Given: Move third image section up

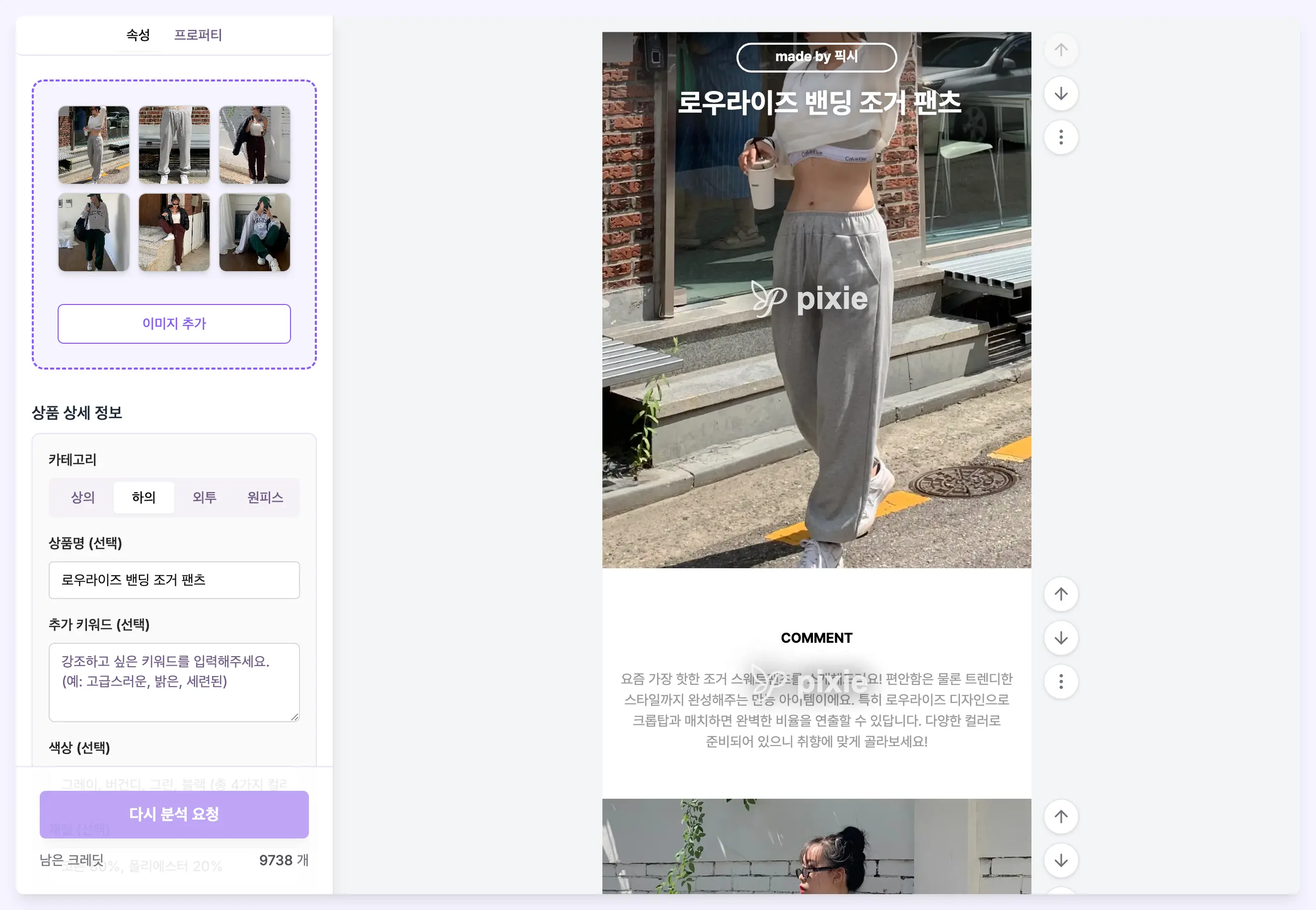Looking at the screenshot, I should point(1061,817).
